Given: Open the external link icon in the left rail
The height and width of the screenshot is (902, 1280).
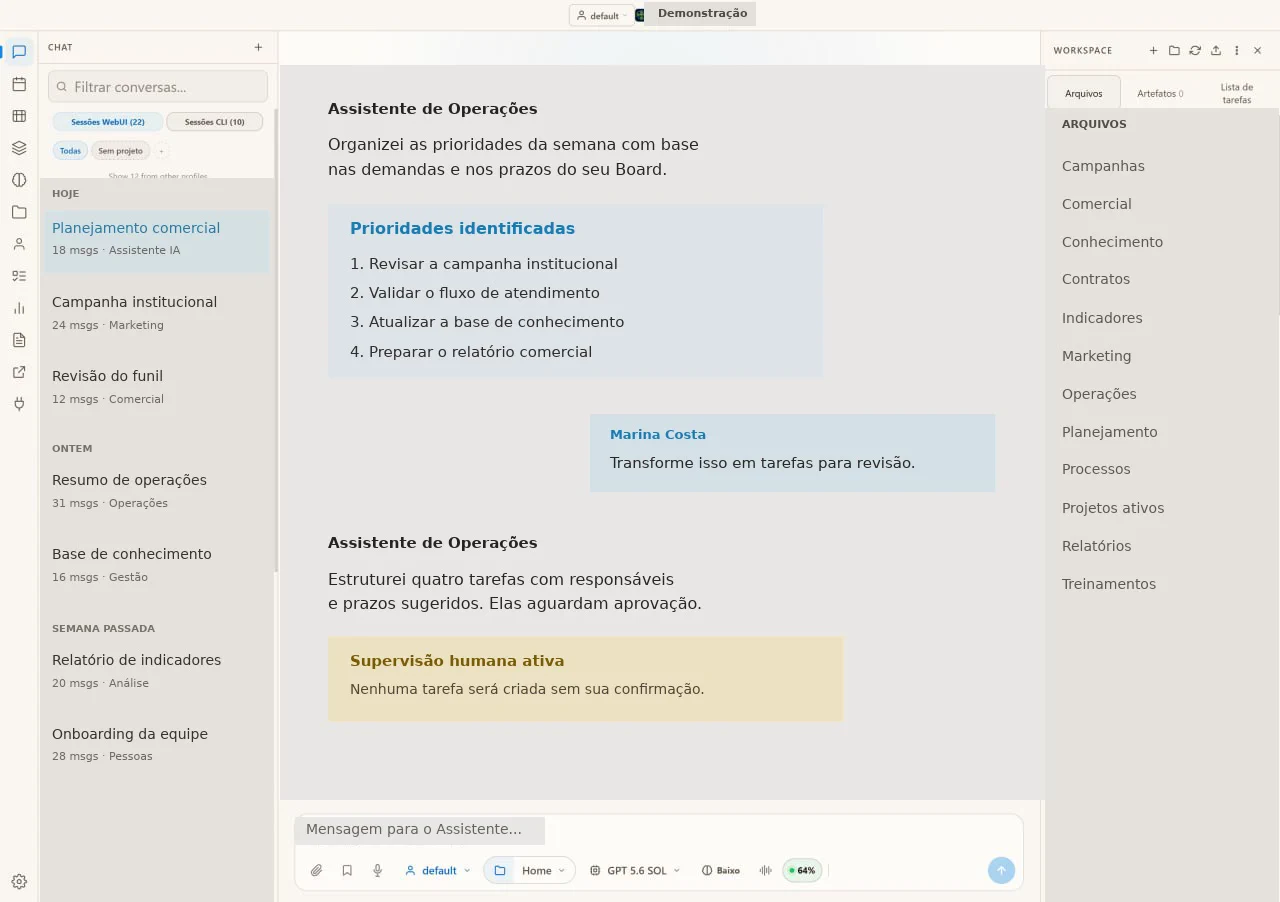Looking at the screenshot, I should [x=19, y=372].
